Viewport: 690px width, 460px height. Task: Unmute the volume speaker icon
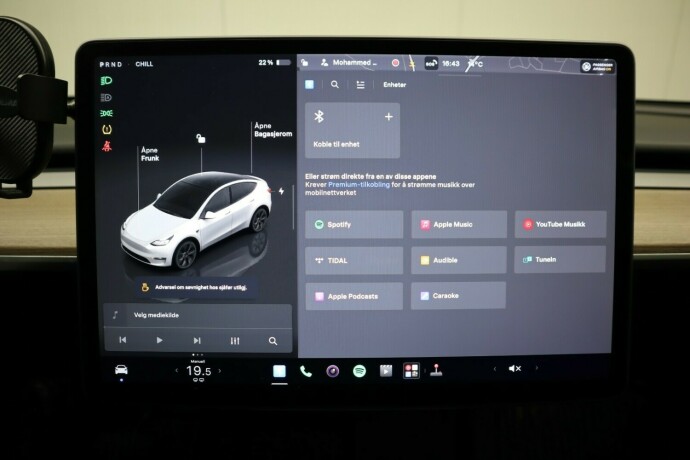point(514,368)
